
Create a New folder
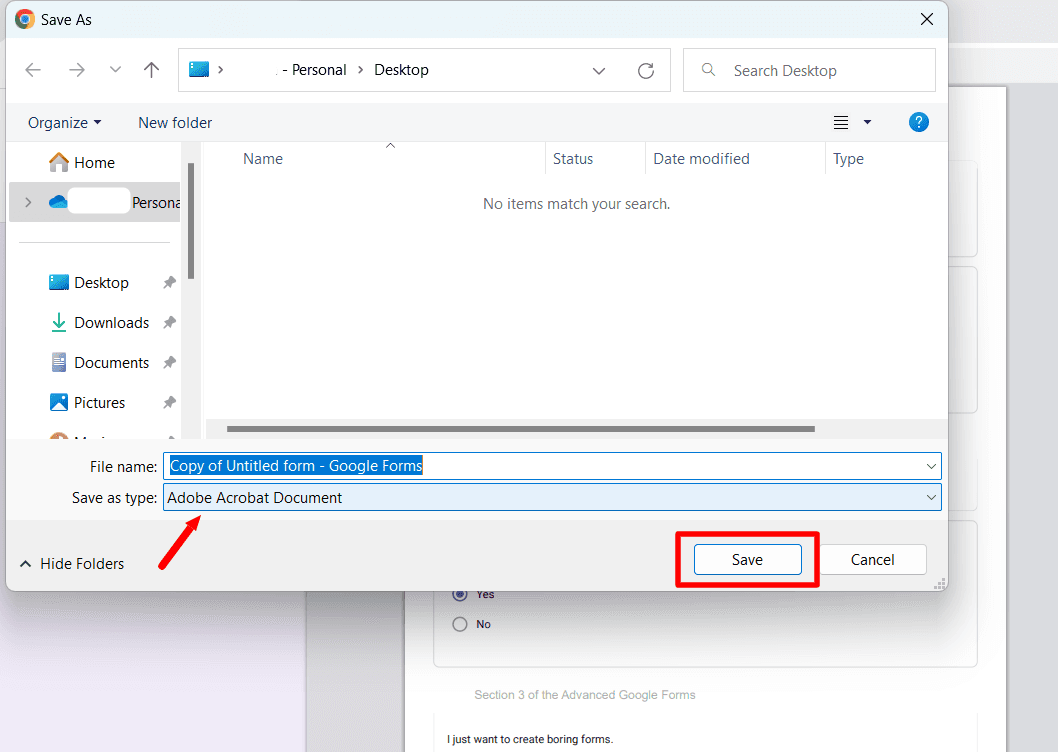point(175,123)
